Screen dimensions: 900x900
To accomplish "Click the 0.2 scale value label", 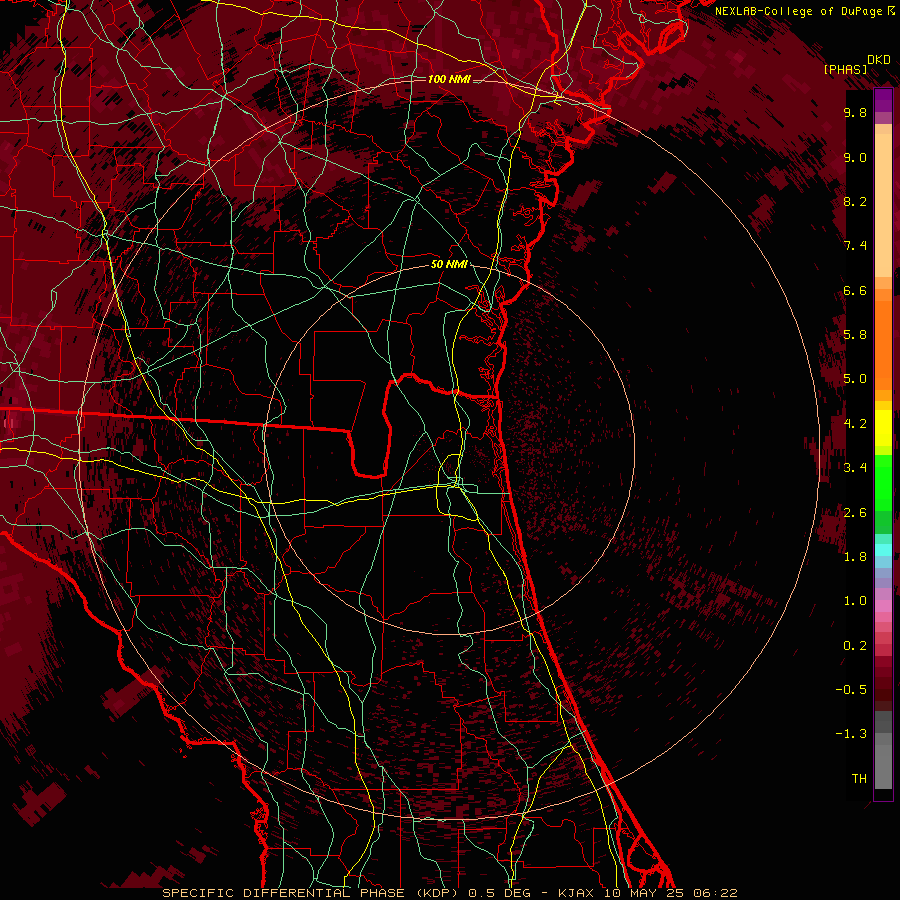I will (x=855, y=645).
